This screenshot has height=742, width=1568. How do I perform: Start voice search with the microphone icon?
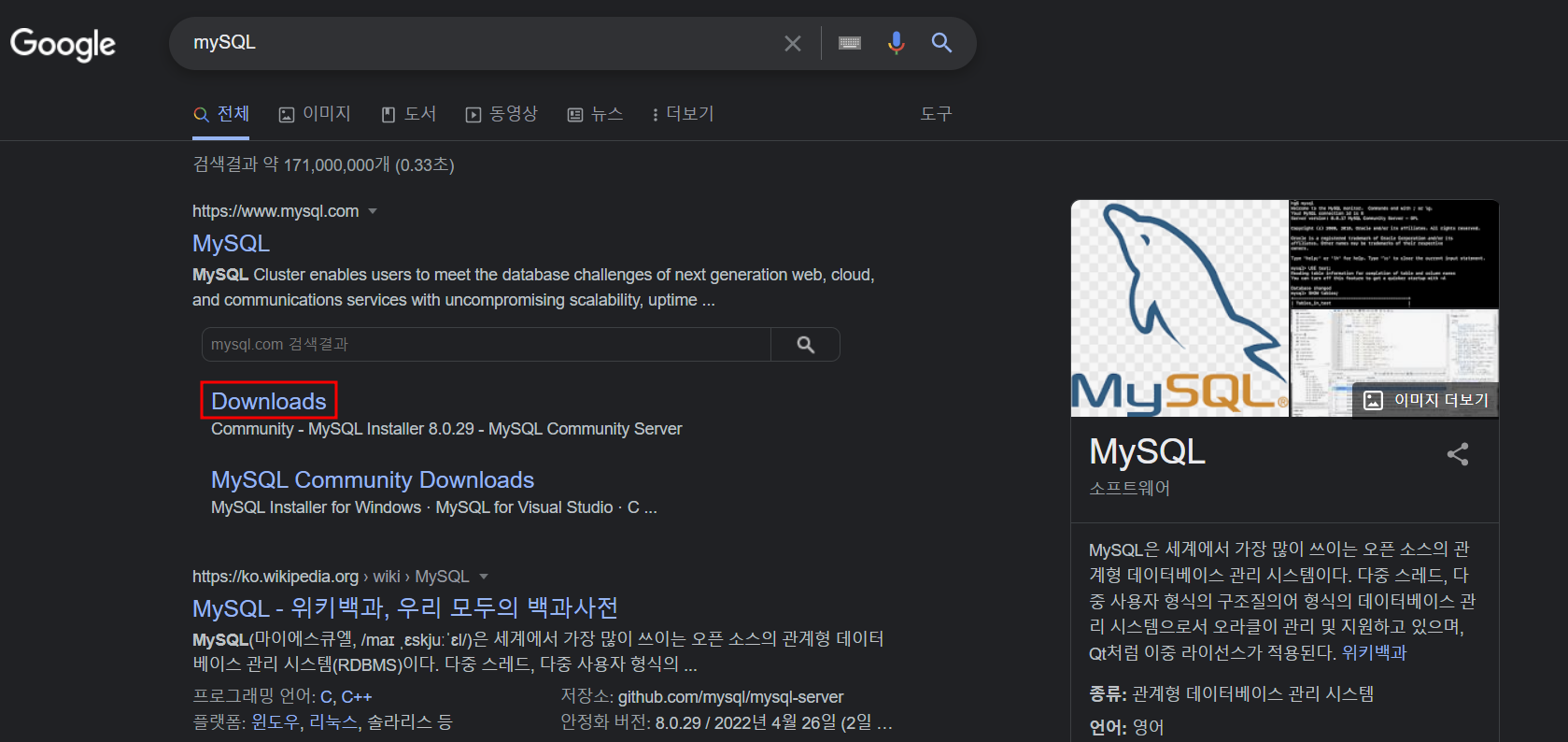pyautogui.click(x=897, y=43)
